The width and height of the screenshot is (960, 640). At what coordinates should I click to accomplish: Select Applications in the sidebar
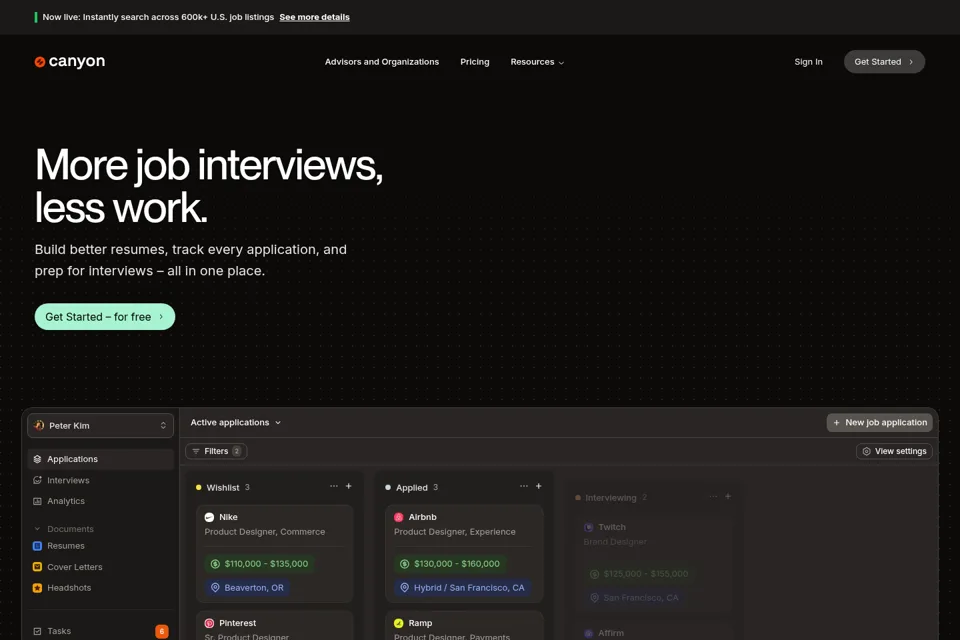[x=100, y=459]
